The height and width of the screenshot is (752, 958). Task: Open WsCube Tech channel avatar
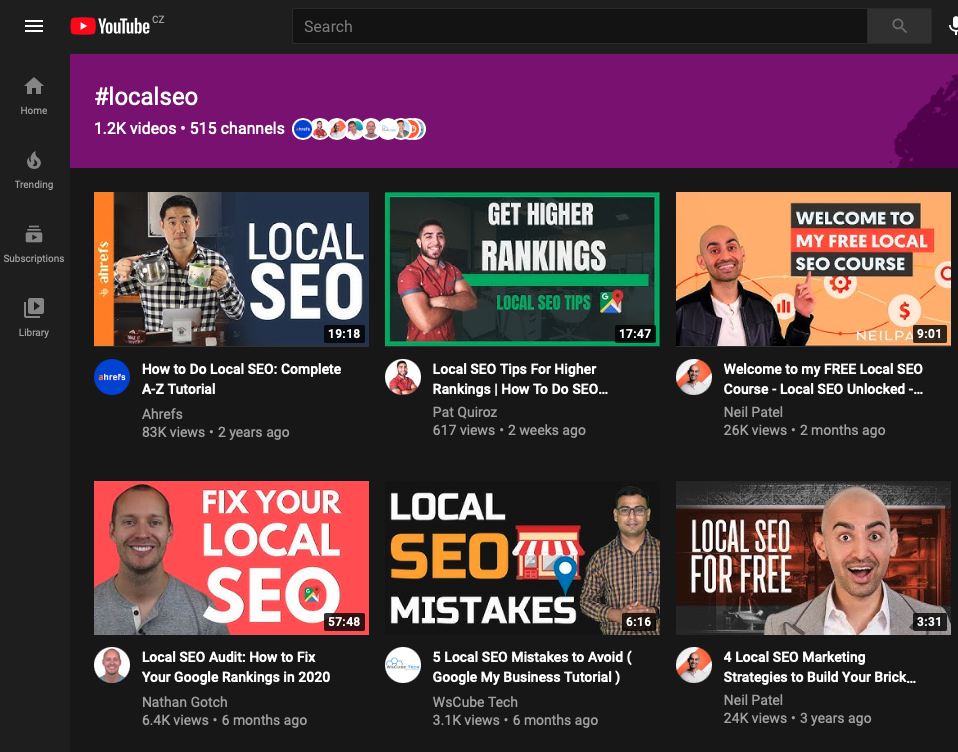[403, 665]
